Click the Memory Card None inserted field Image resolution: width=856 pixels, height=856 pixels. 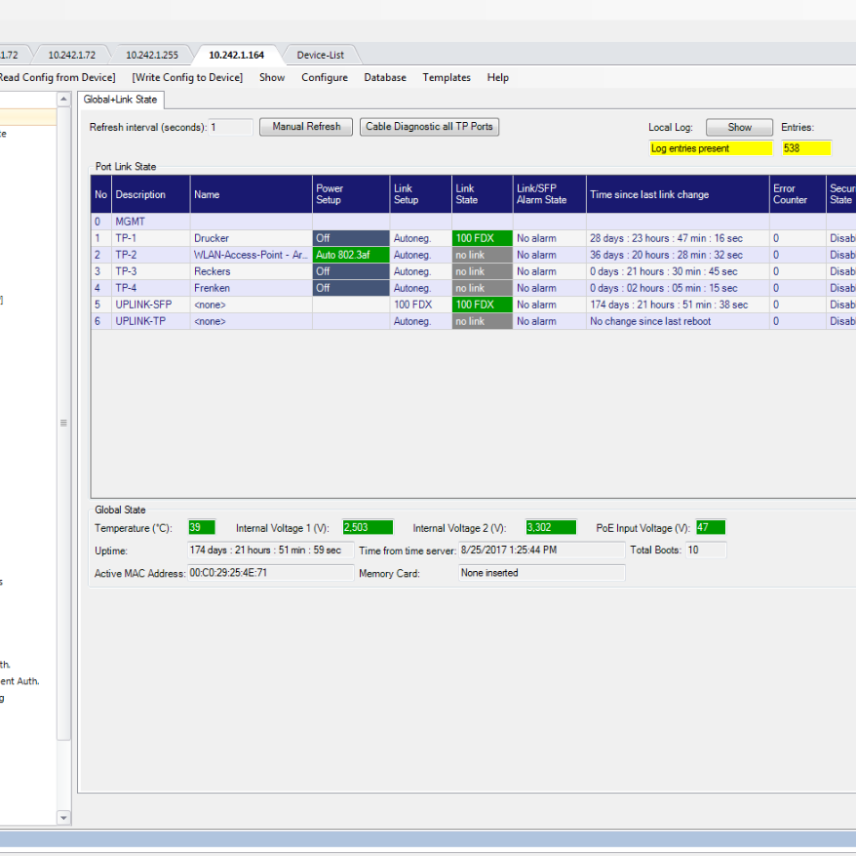542,573
